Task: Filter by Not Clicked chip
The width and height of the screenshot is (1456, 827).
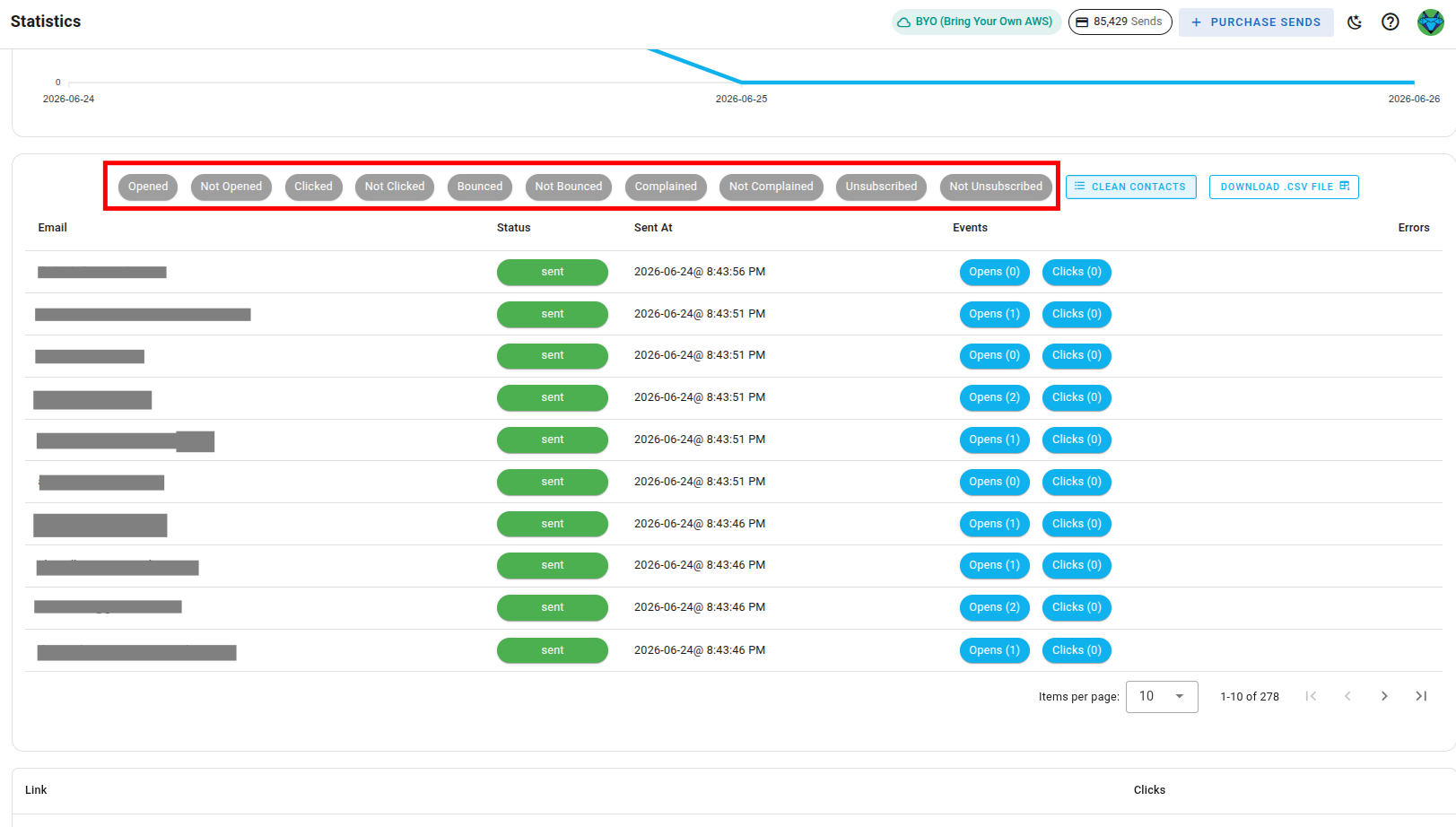Action: [x=395, y=187]
